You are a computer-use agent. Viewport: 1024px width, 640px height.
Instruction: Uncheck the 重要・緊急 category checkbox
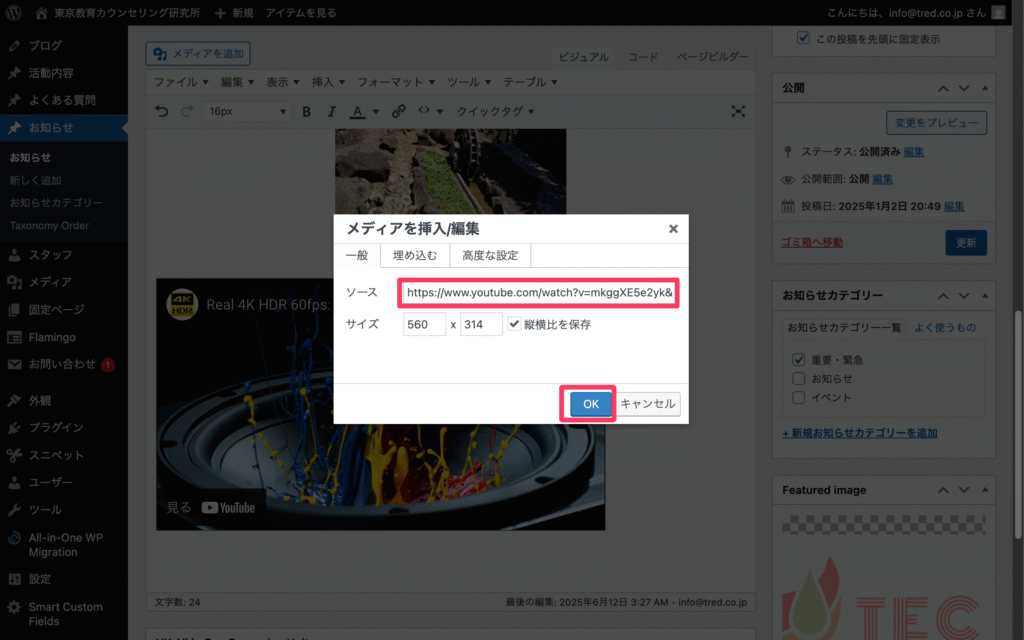tap(799, 360)
